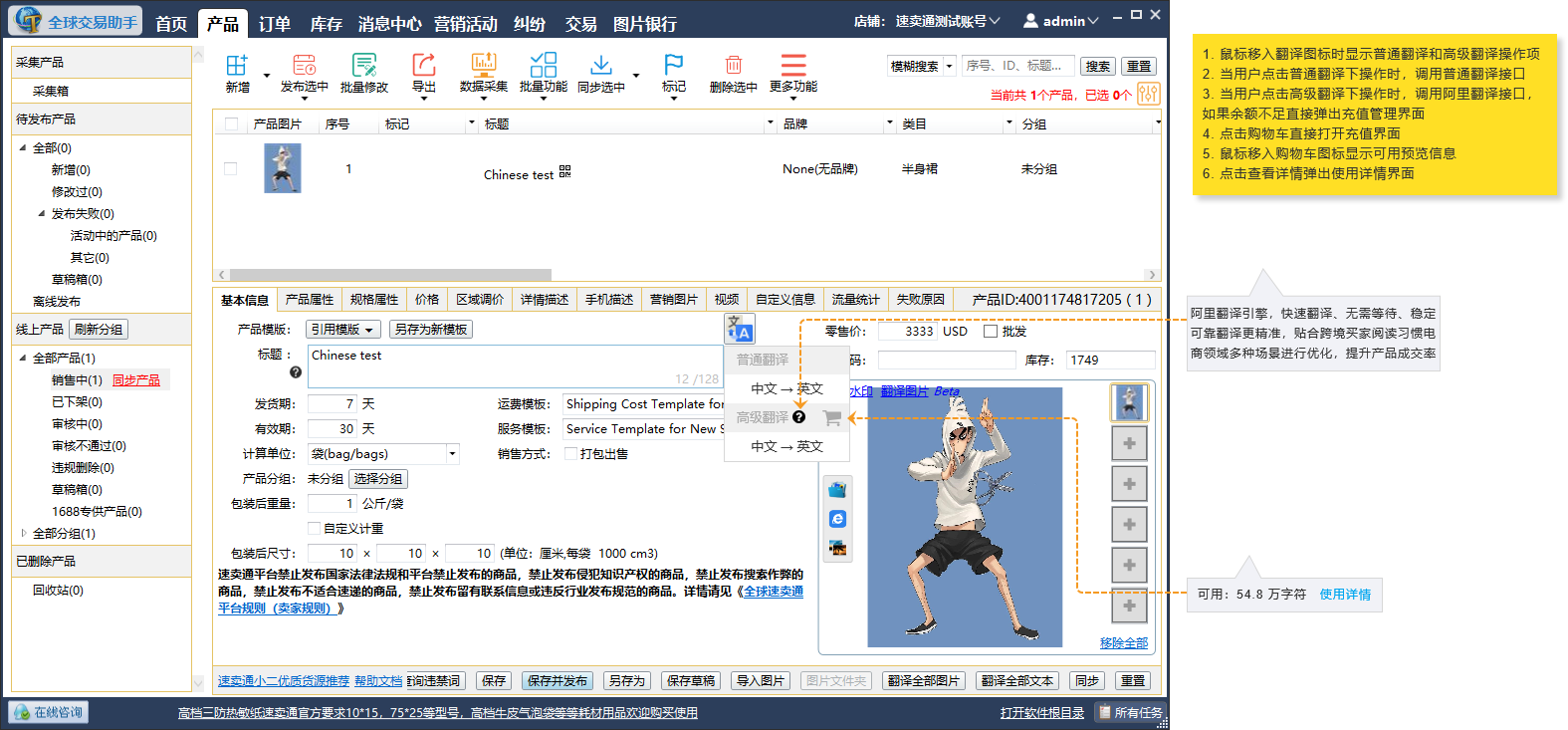
Task: Open the 品牌 column filter dropdown
Action: point(890,123)
